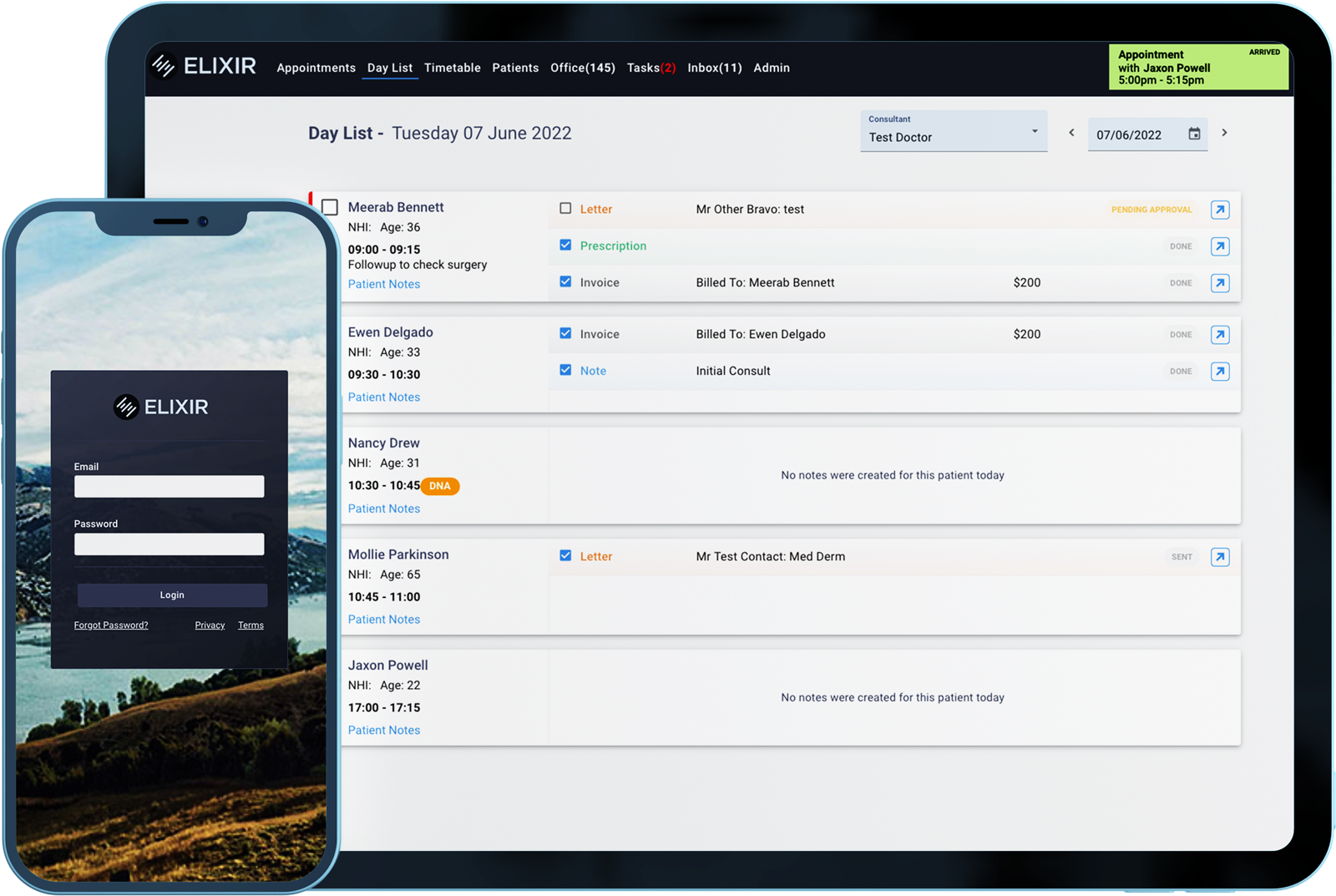Open Ewen Delgado's Invoice arrow icon

coord(1220,335)
